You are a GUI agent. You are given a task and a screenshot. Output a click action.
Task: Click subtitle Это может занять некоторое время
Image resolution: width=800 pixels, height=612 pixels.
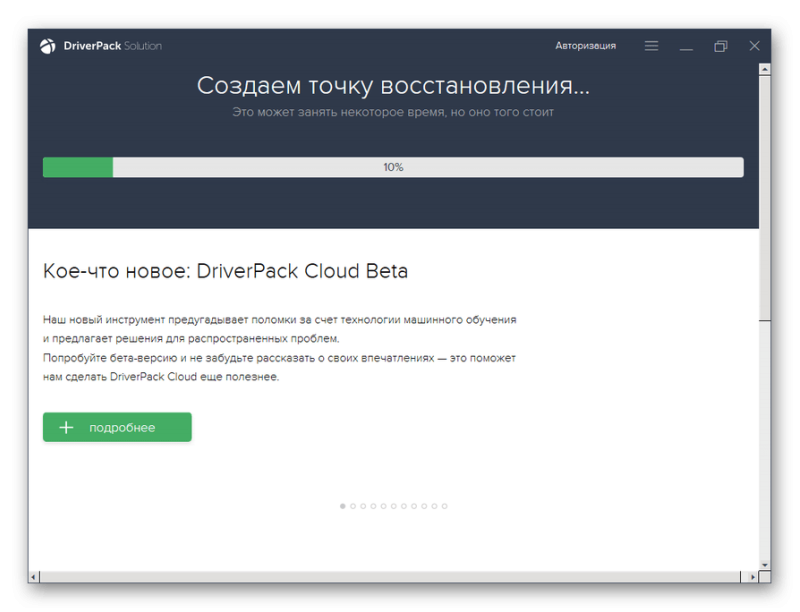point(393,112)
